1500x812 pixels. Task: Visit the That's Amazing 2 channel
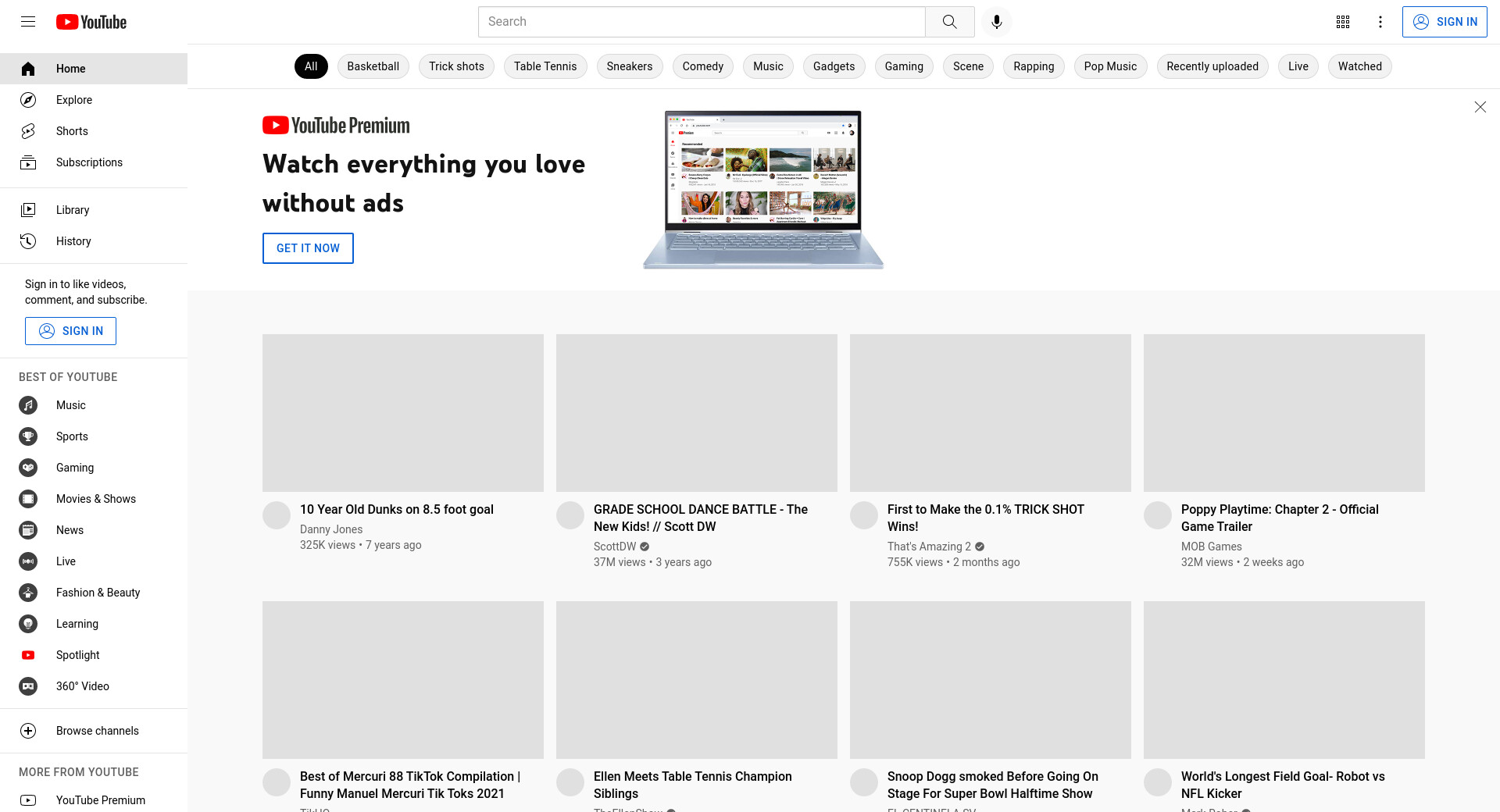coord(929,547)
